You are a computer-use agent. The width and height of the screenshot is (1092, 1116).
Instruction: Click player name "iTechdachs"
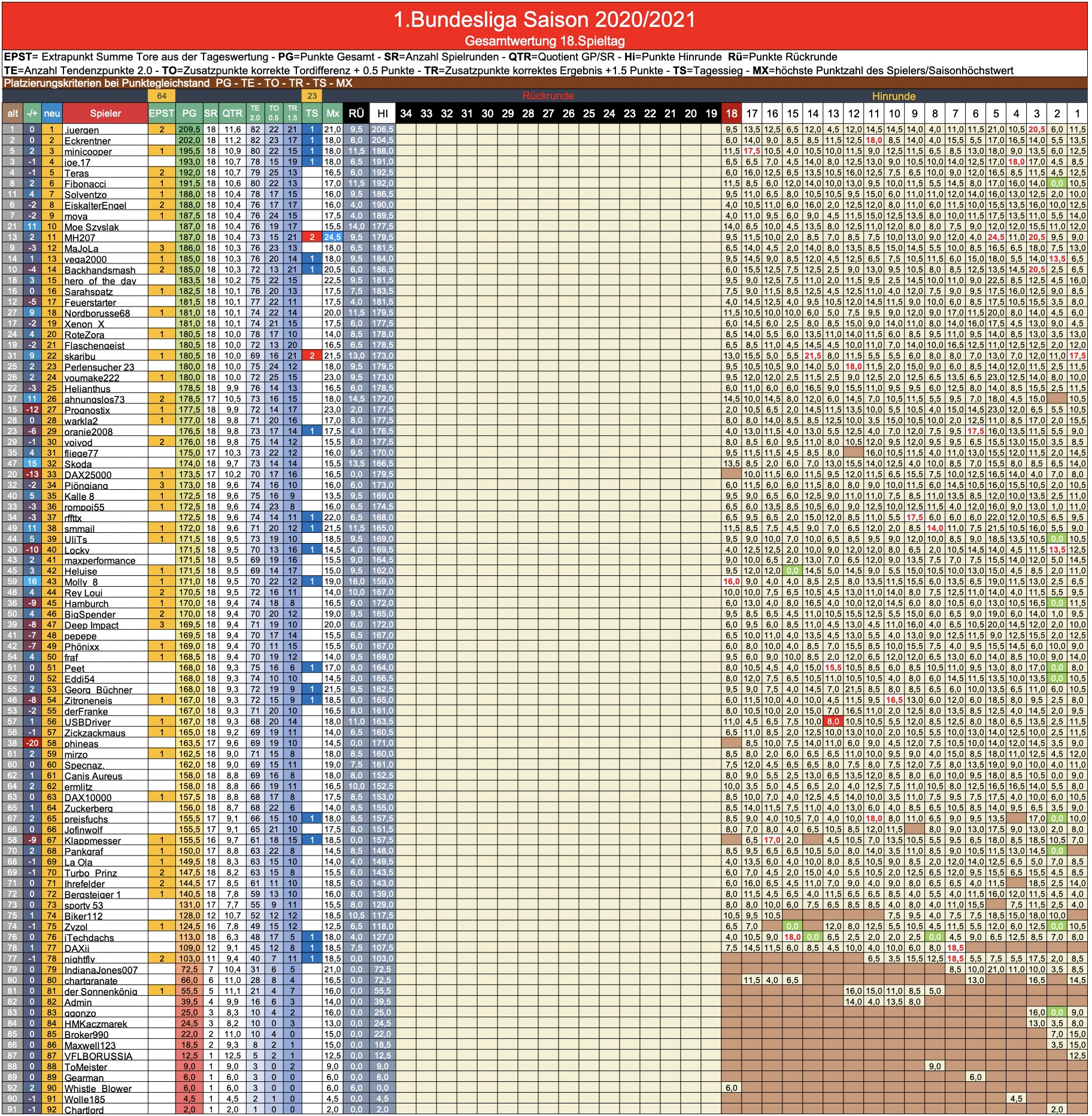point(89,937)
